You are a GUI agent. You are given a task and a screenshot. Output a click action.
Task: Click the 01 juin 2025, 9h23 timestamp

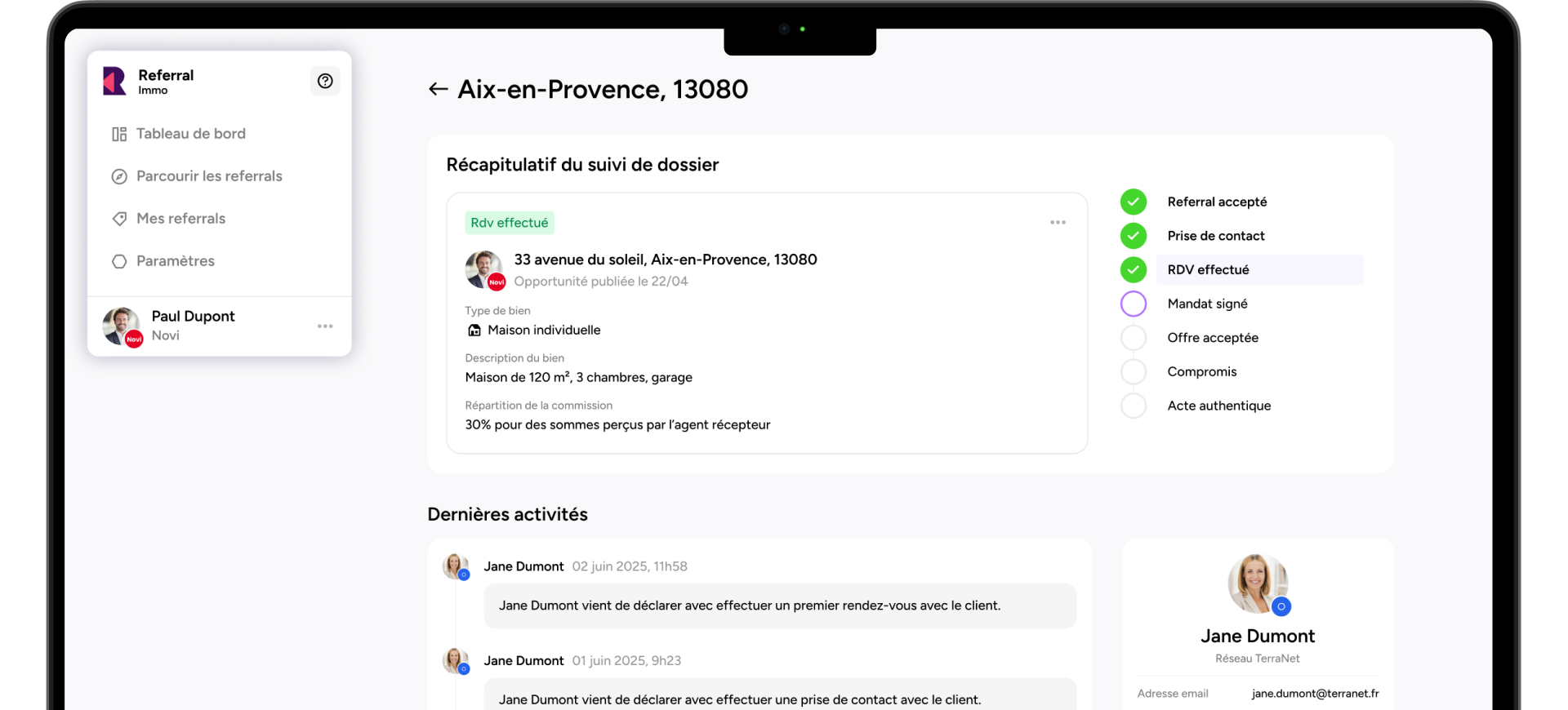point(626,660)
